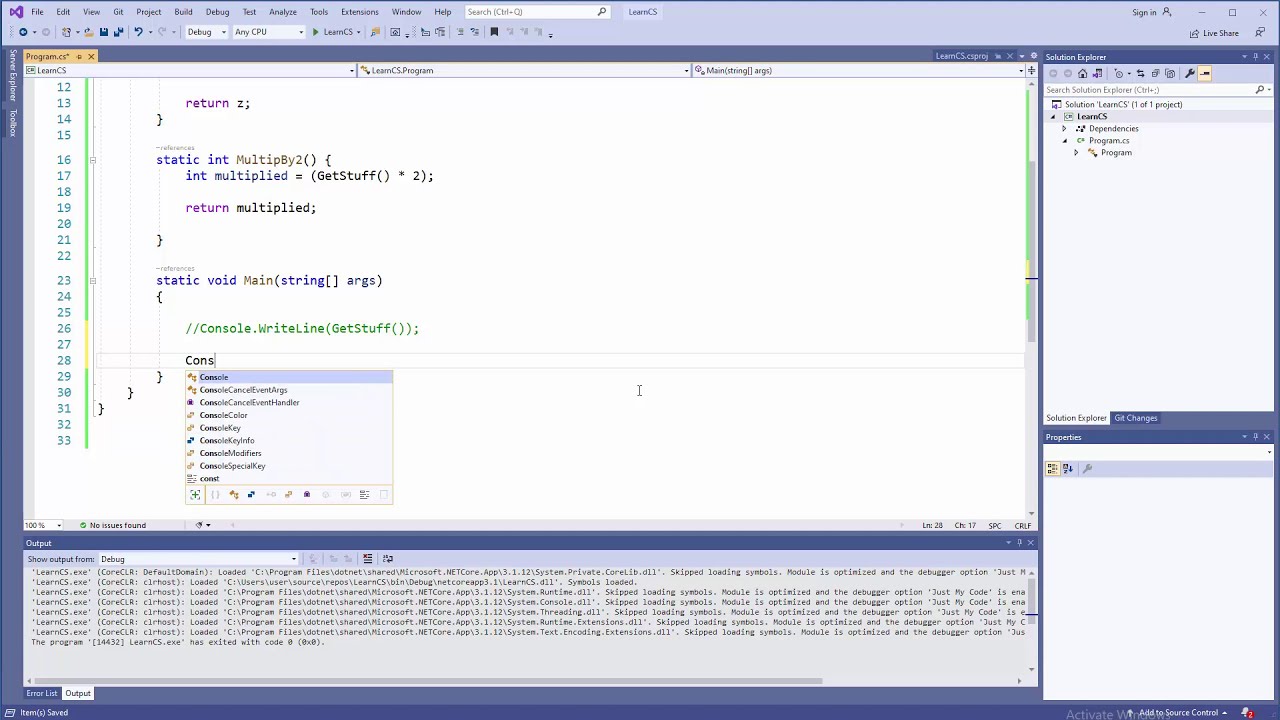Screen dimensions: 1280x720
Task: Open LearnCS.Program type dropdown
Action: 685,70
